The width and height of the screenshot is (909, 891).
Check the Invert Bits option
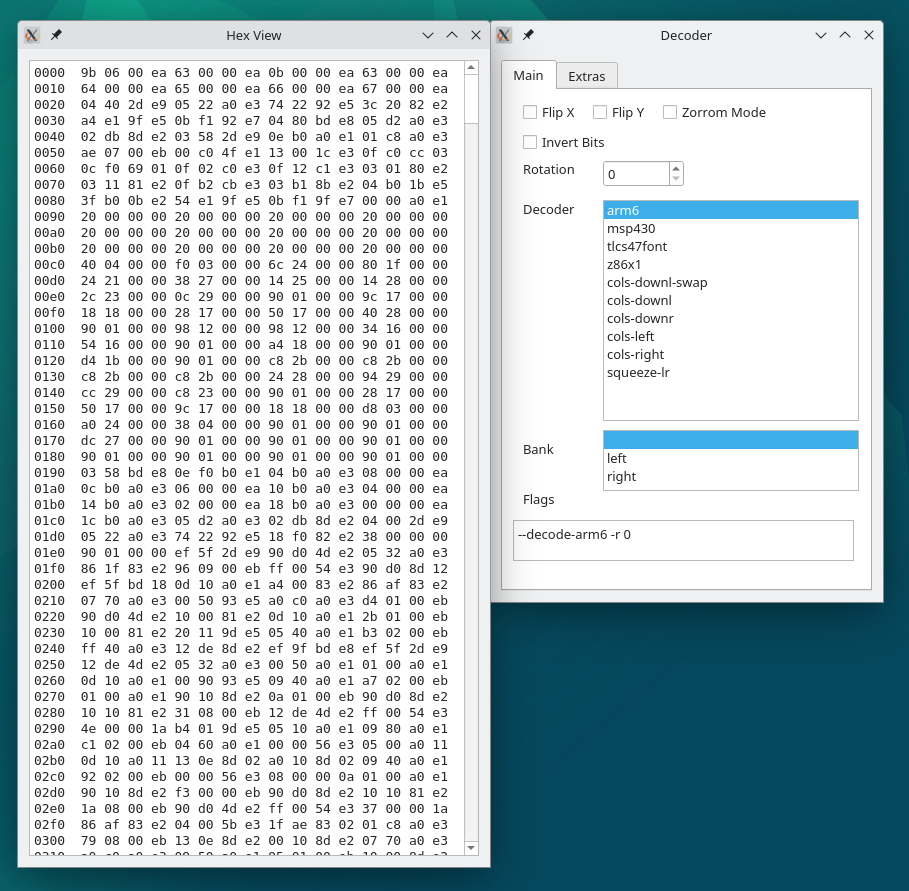(530, 142)
